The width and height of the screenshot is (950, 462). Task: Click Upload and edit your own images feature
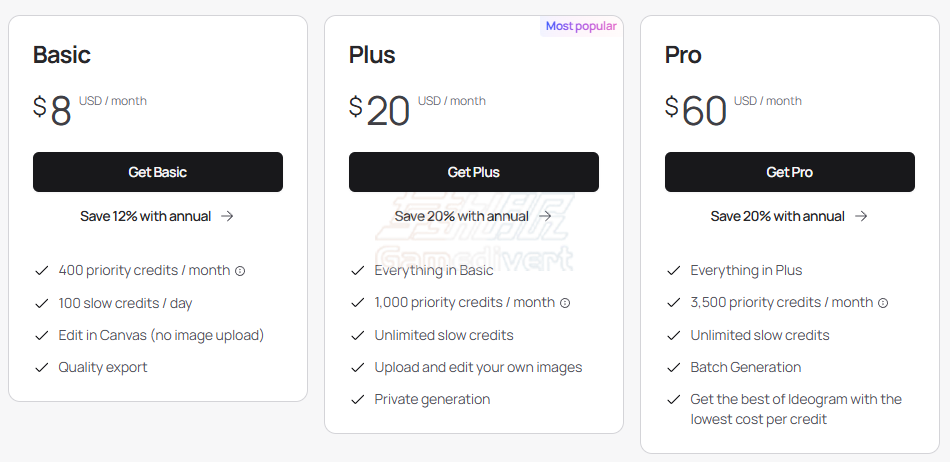(x=478, y=368)
